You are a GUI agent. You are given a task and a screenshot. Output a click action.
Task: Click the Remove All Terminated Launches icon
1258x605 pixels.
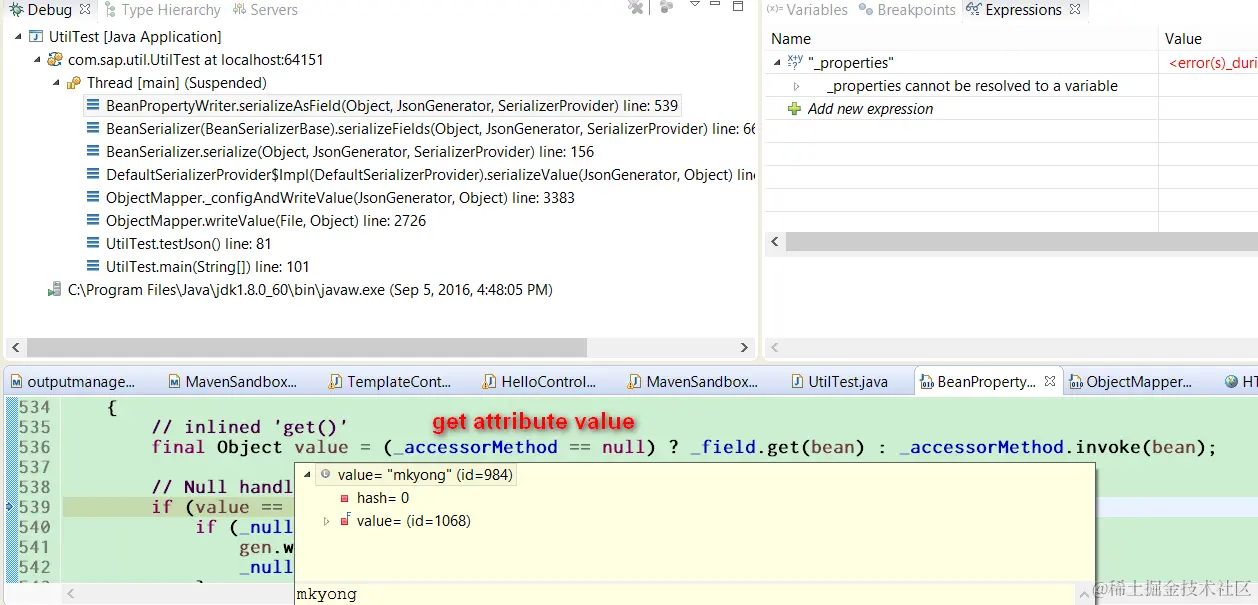636,8
